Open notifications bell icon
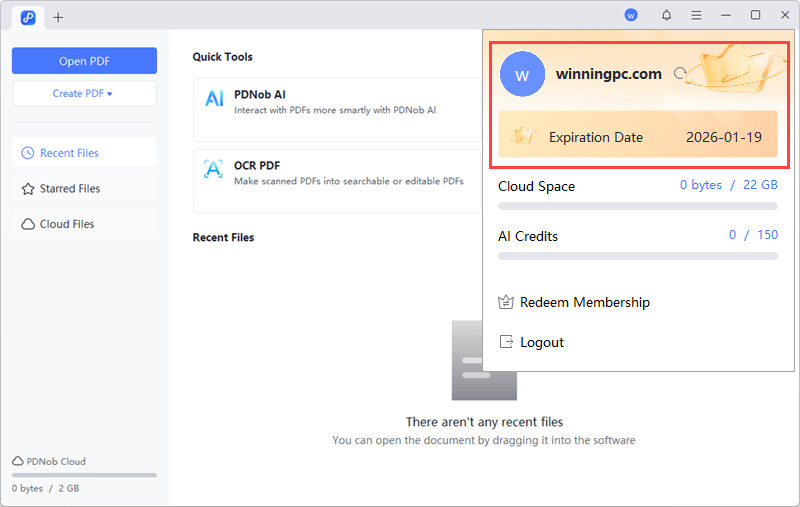The image size is (800, 507). 666,15
